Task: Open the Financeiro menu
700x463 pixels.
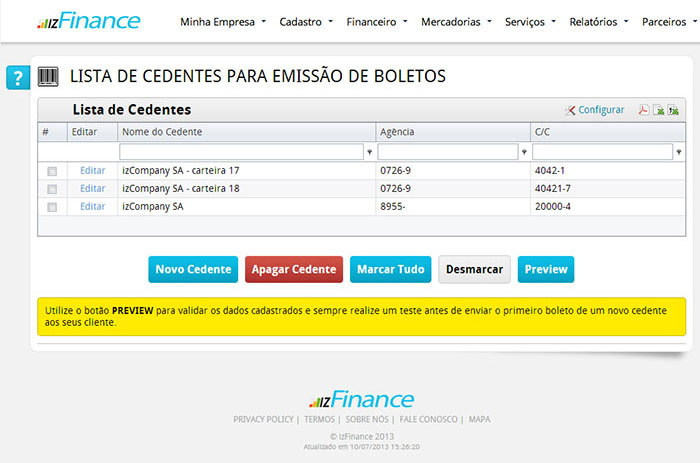Action: click(x=377, y=22)
